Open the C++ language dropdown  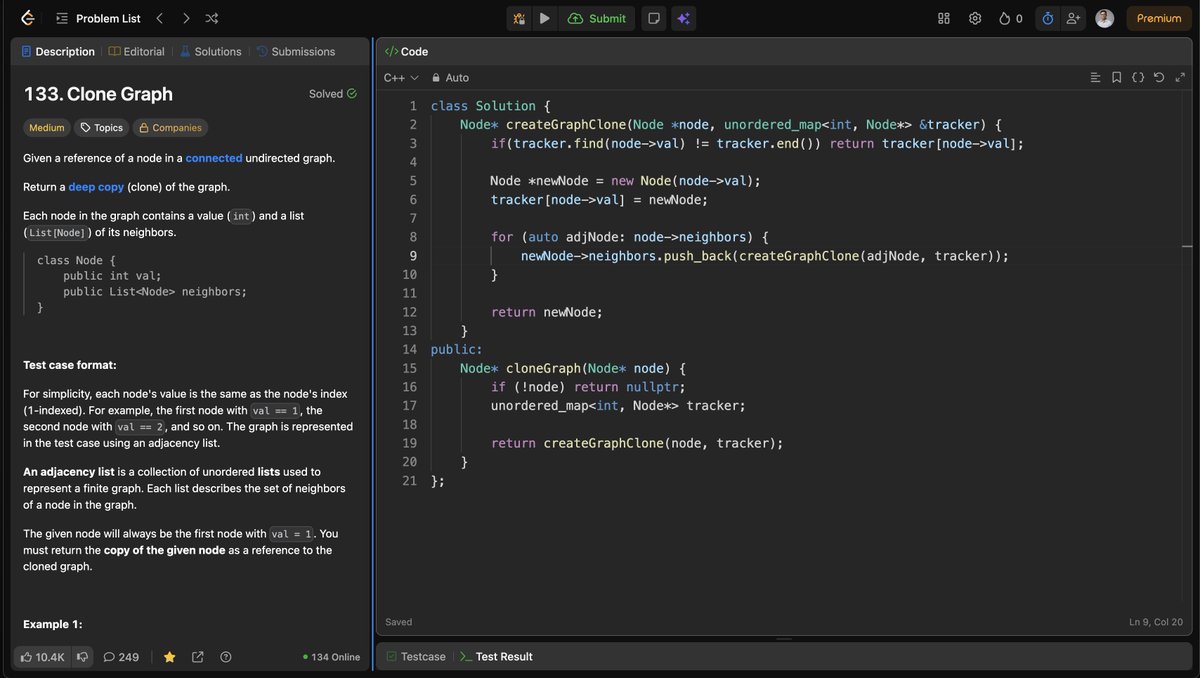pos(401,77)
